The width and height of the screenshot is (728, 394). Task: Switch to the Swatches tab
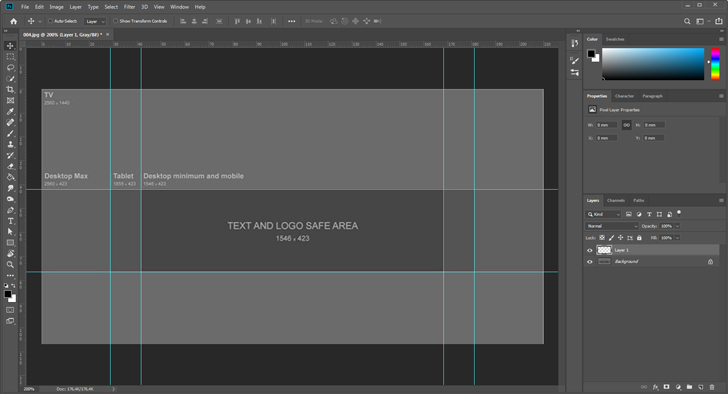[x=615, y=39]
